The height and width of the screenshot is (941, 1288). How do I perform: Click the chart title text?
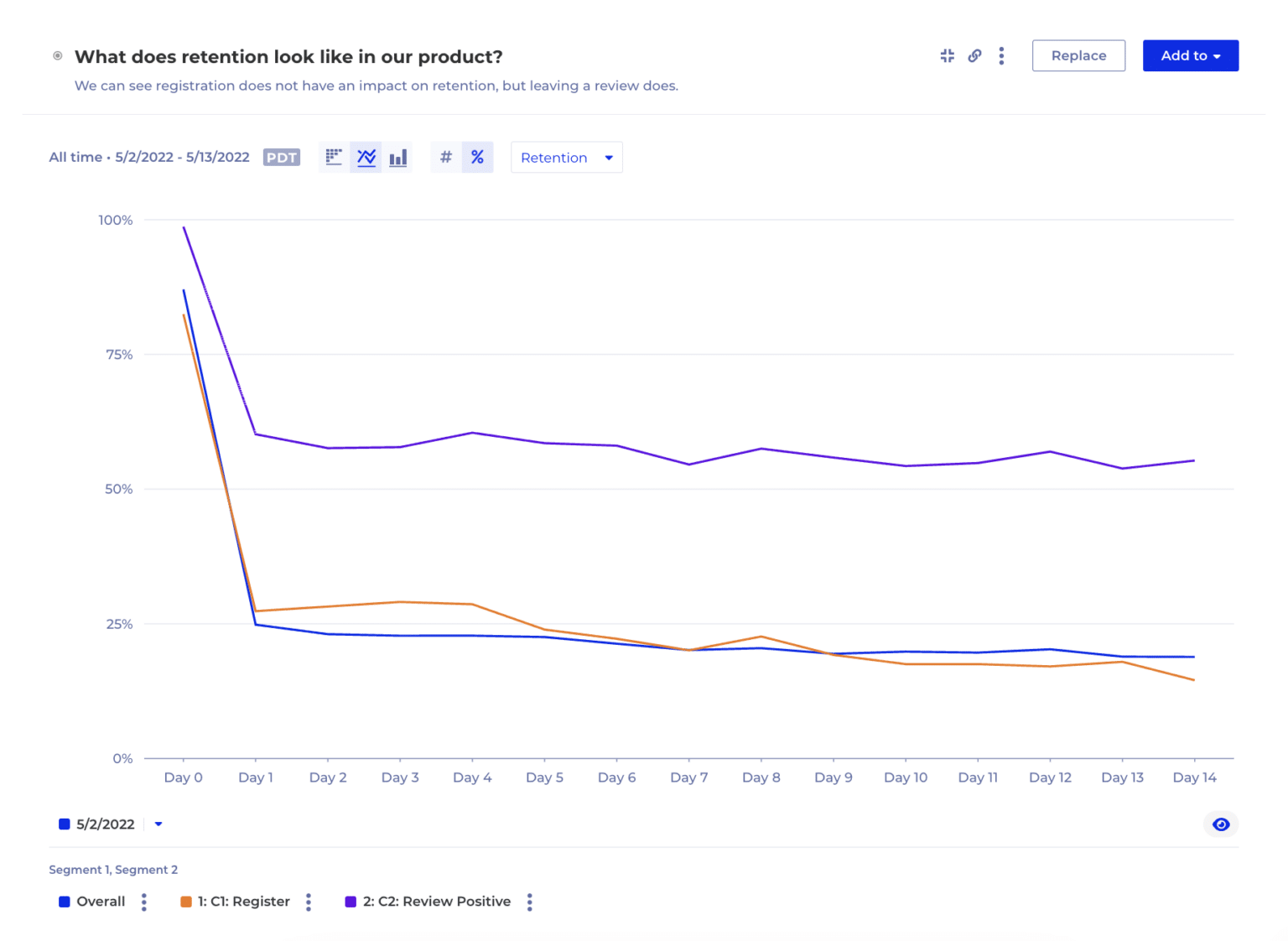point(288,57)
